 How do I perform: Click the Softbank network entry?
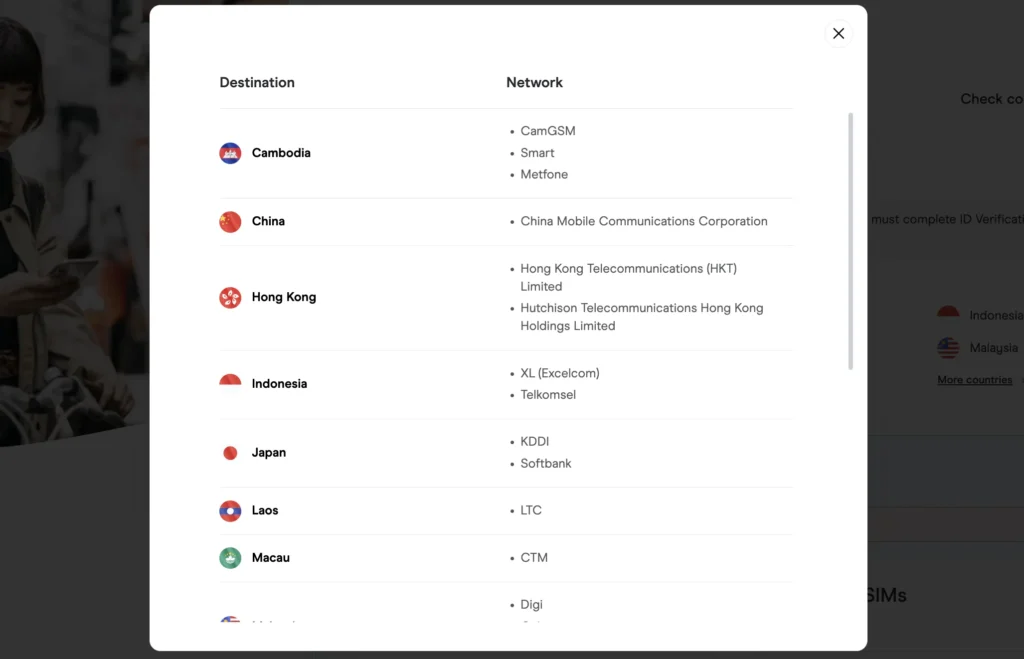click(546, 464)
